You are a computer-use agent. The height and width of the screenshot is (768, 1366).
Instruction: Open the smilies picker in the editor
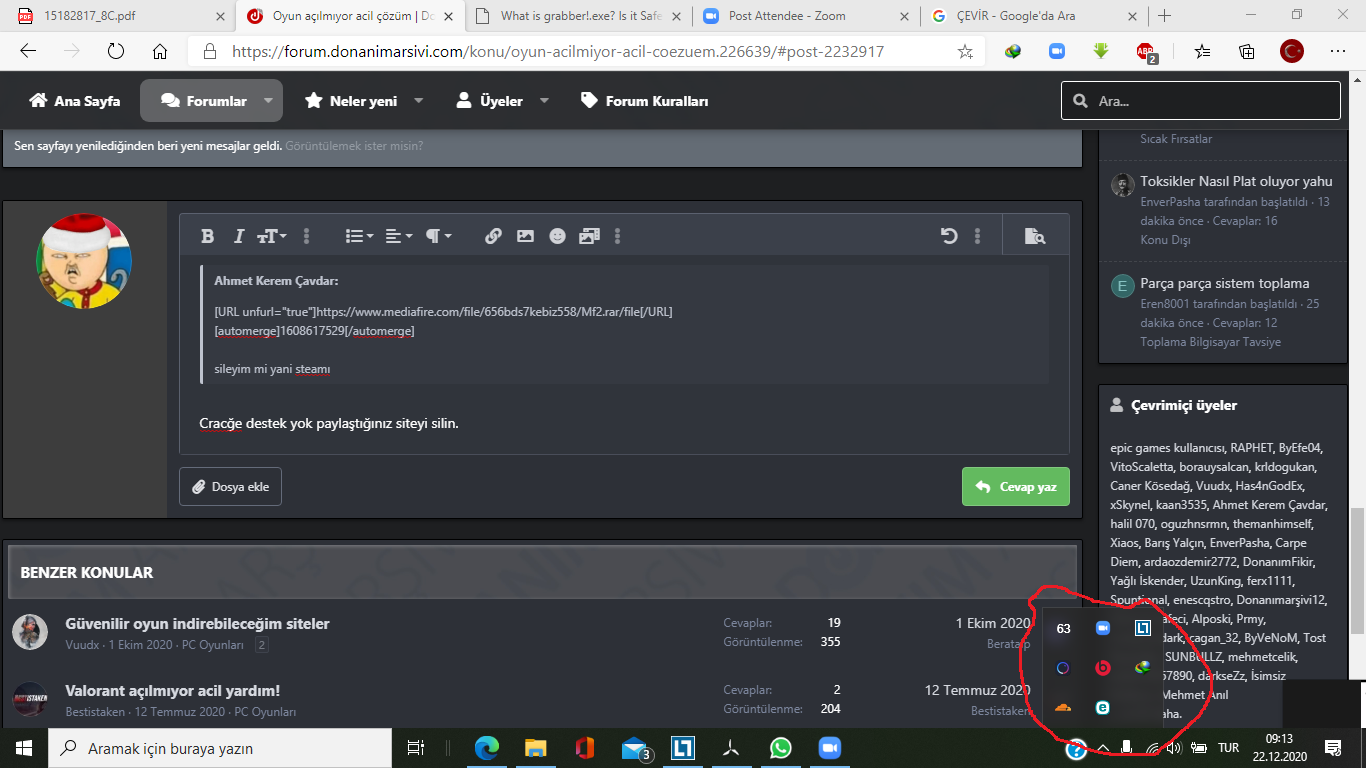[557, 236]
